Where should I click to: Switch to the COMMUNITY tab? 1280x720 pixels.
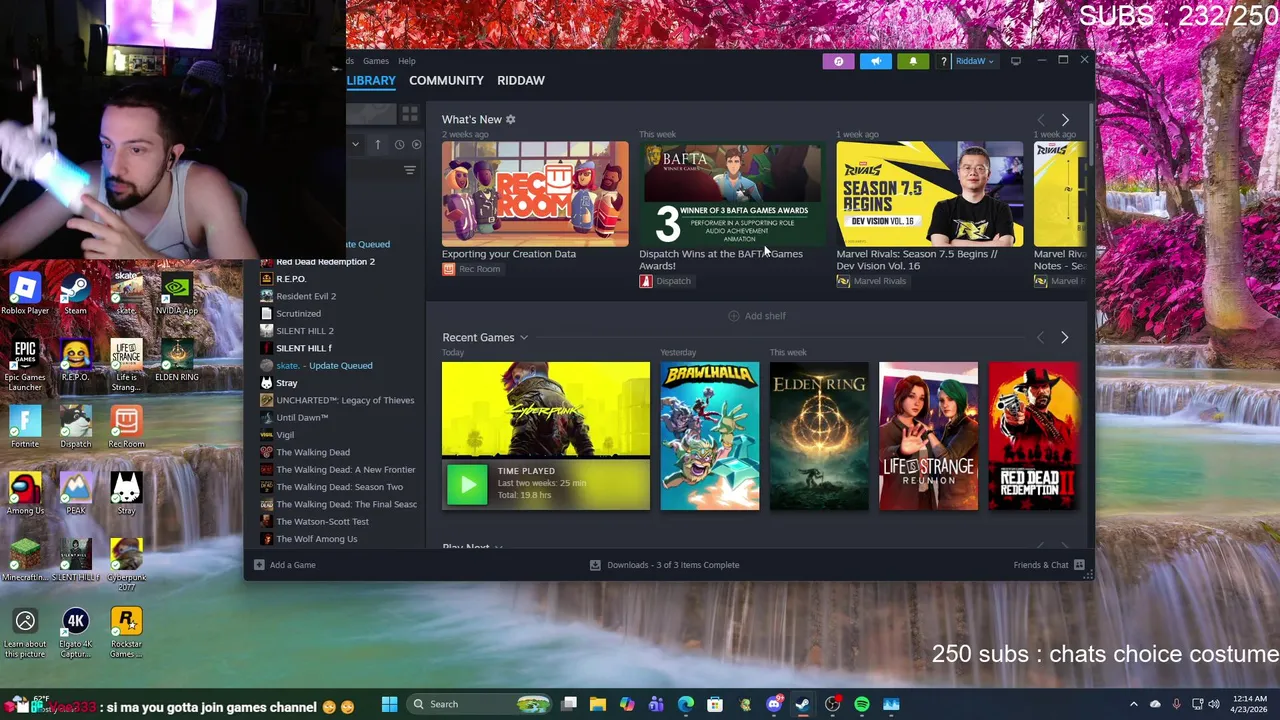[446, 80]
